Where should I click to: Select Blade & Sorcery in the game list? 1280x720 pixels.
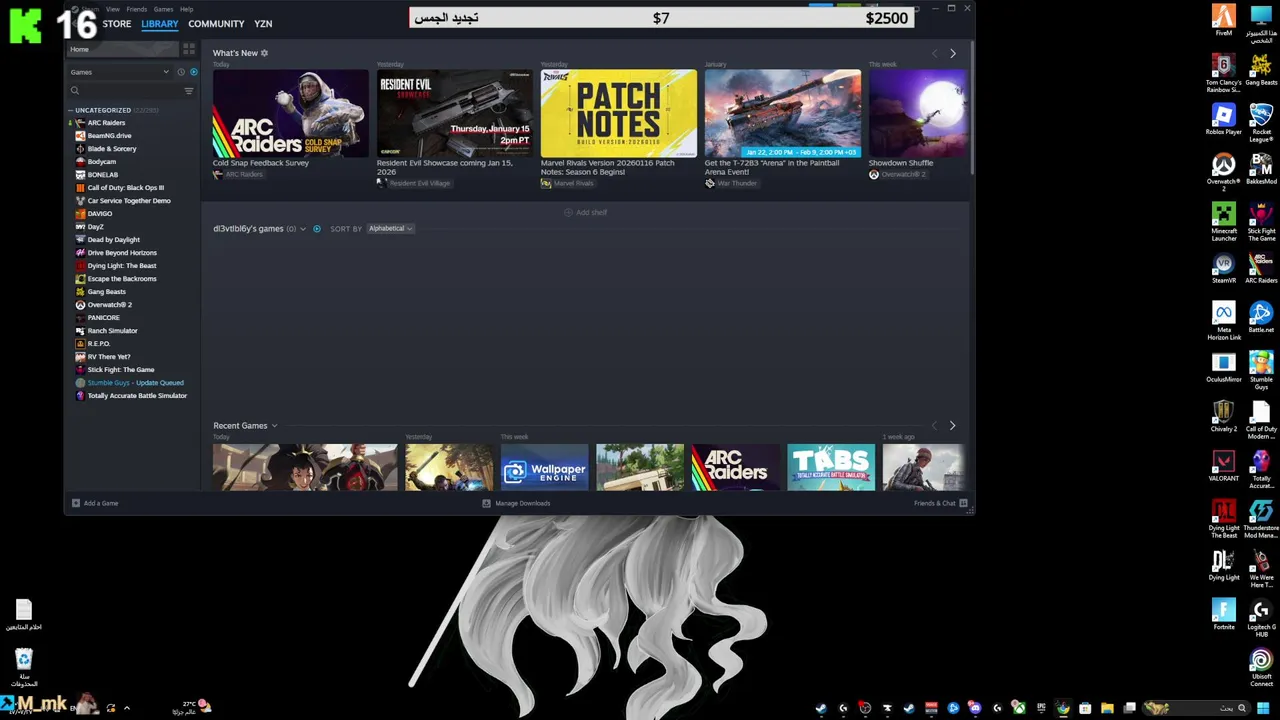112,149
